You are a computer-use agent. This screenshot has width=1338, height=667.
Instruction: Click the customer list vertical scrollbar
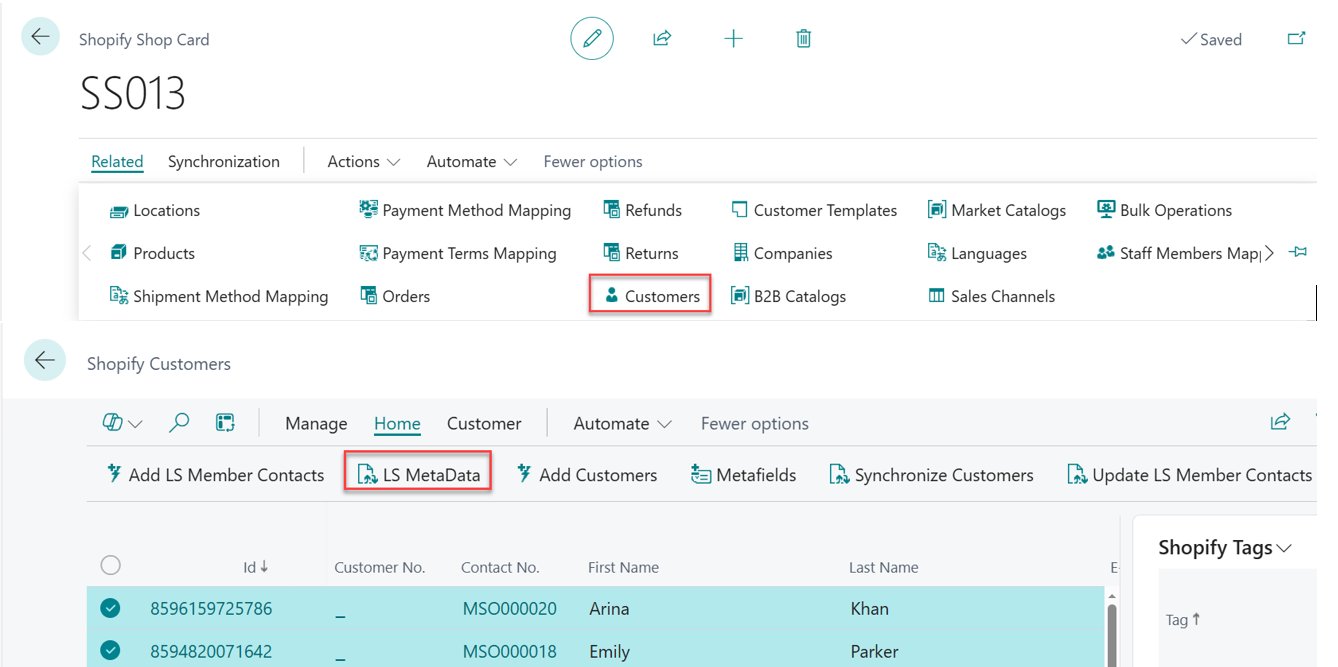(x=1111, y=630)
